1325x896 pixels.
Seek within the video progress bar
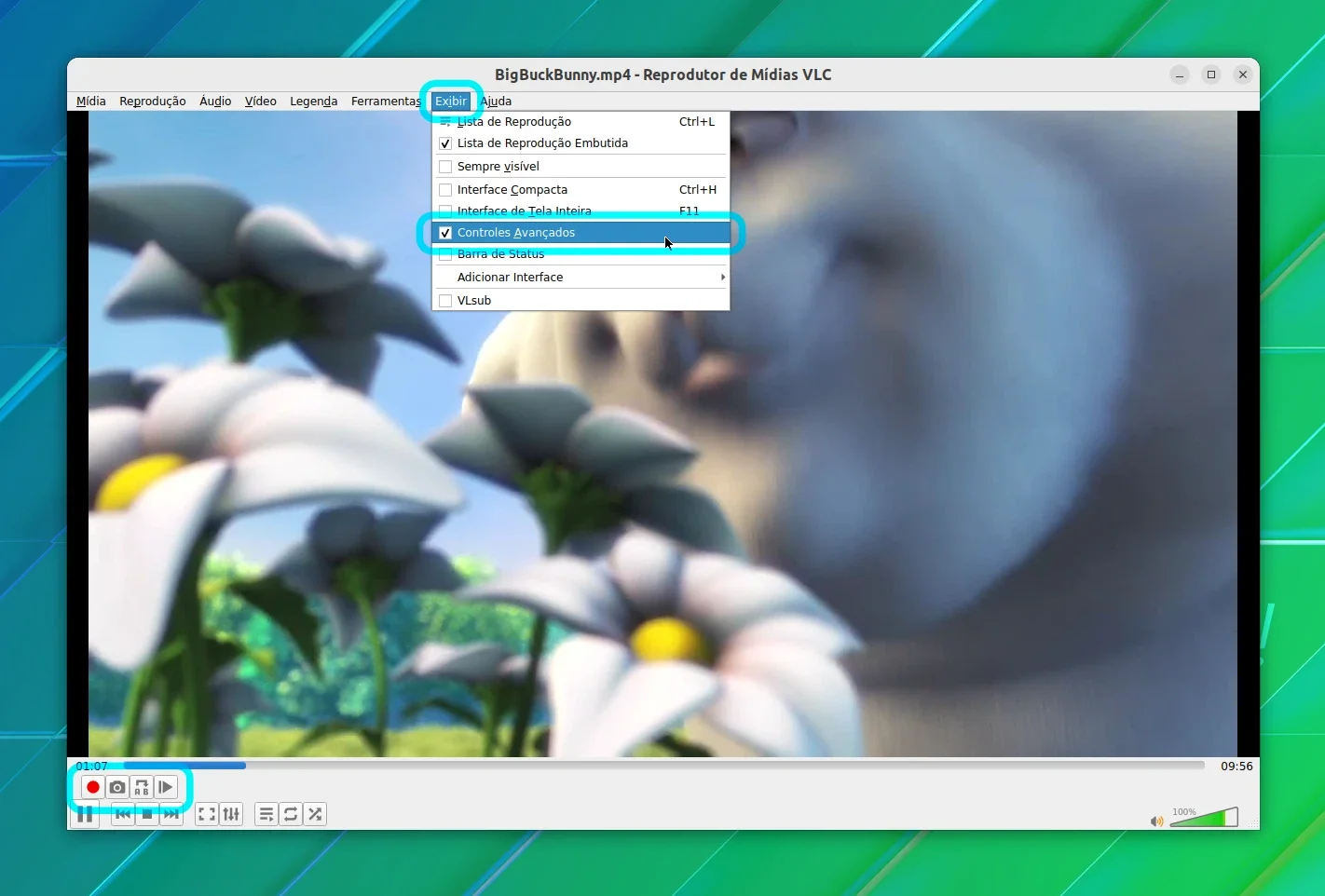(663, 766)
